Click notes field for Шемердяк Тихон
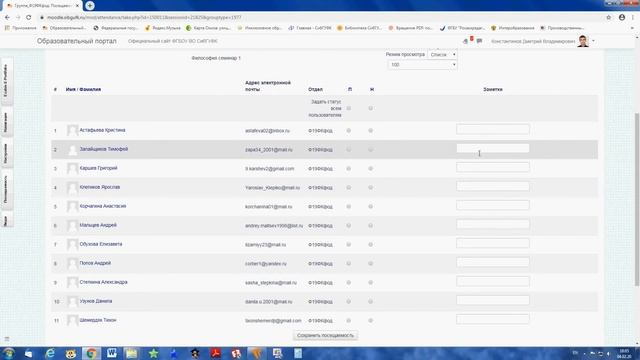The height and width of the screenshot is (360, 640). pyautogui.click(x=493, y=319)
